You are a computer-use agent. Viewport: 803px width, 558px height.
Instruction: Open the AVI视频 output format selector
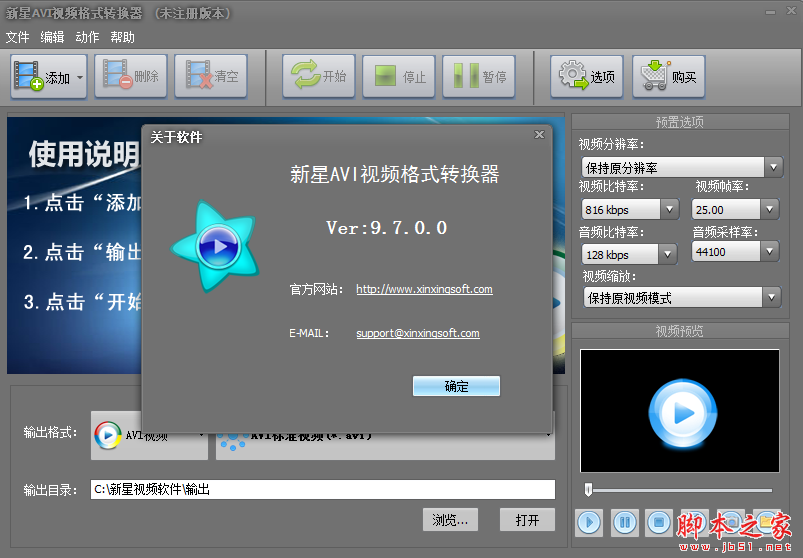pos(150,435)
